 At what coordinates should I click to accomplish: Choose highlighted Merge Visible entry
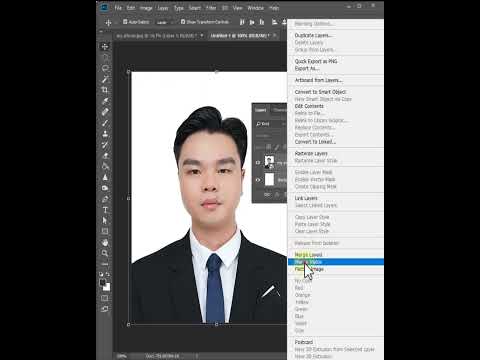coord(336,262)
